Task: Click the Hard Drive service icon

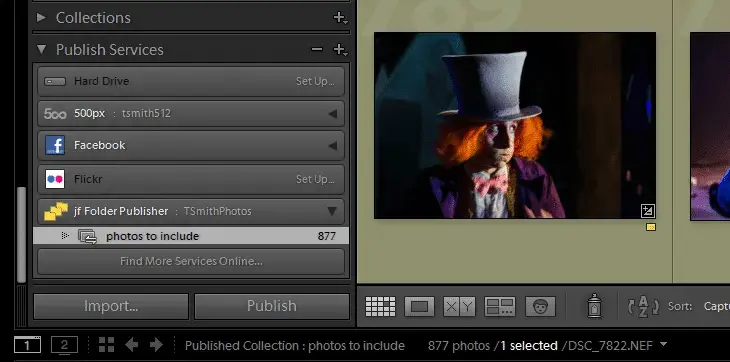Action: tap(55, 81)
